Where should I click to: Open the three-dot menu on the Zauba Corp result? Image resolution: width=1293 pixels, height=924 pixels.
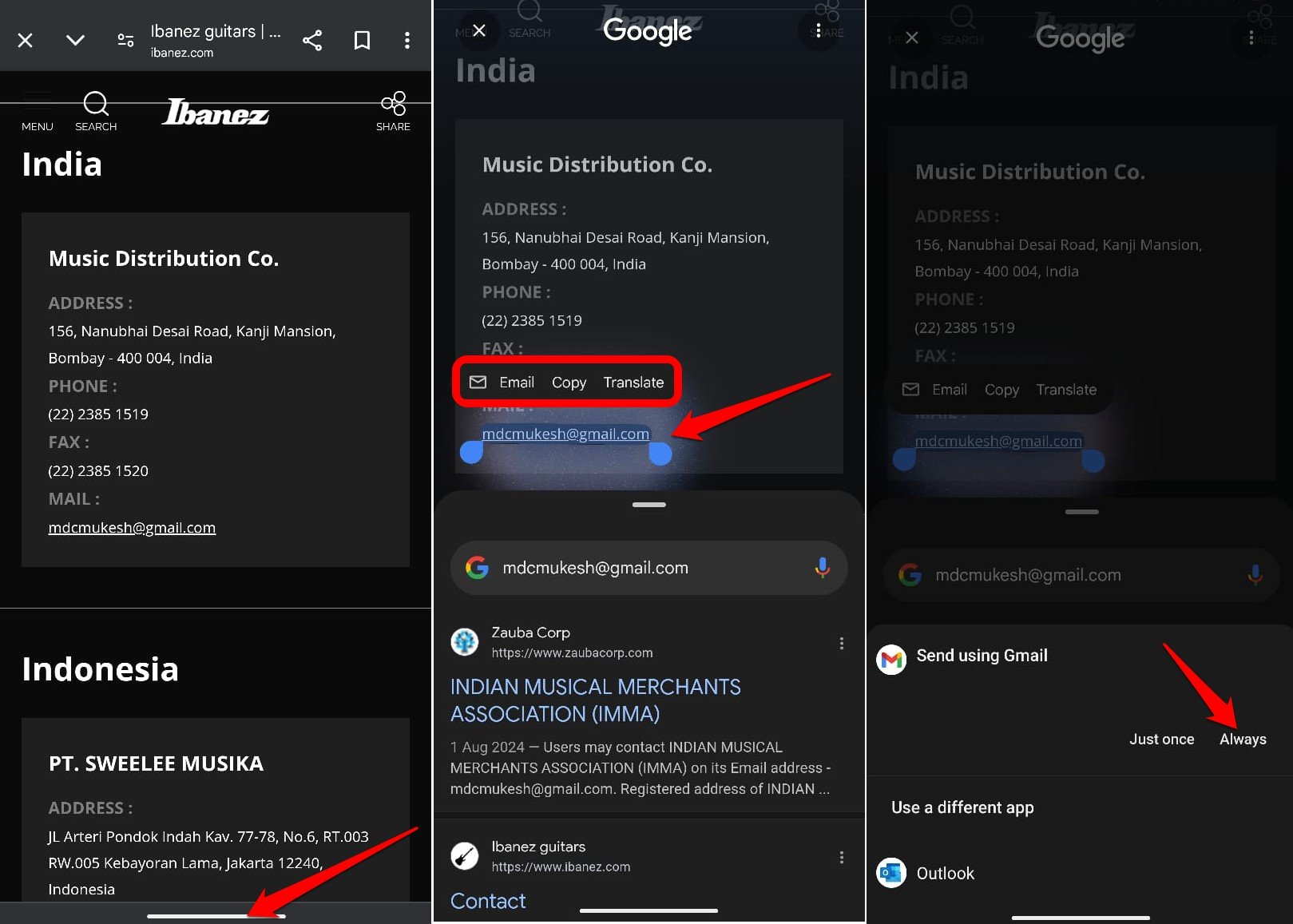coord(841,642)
